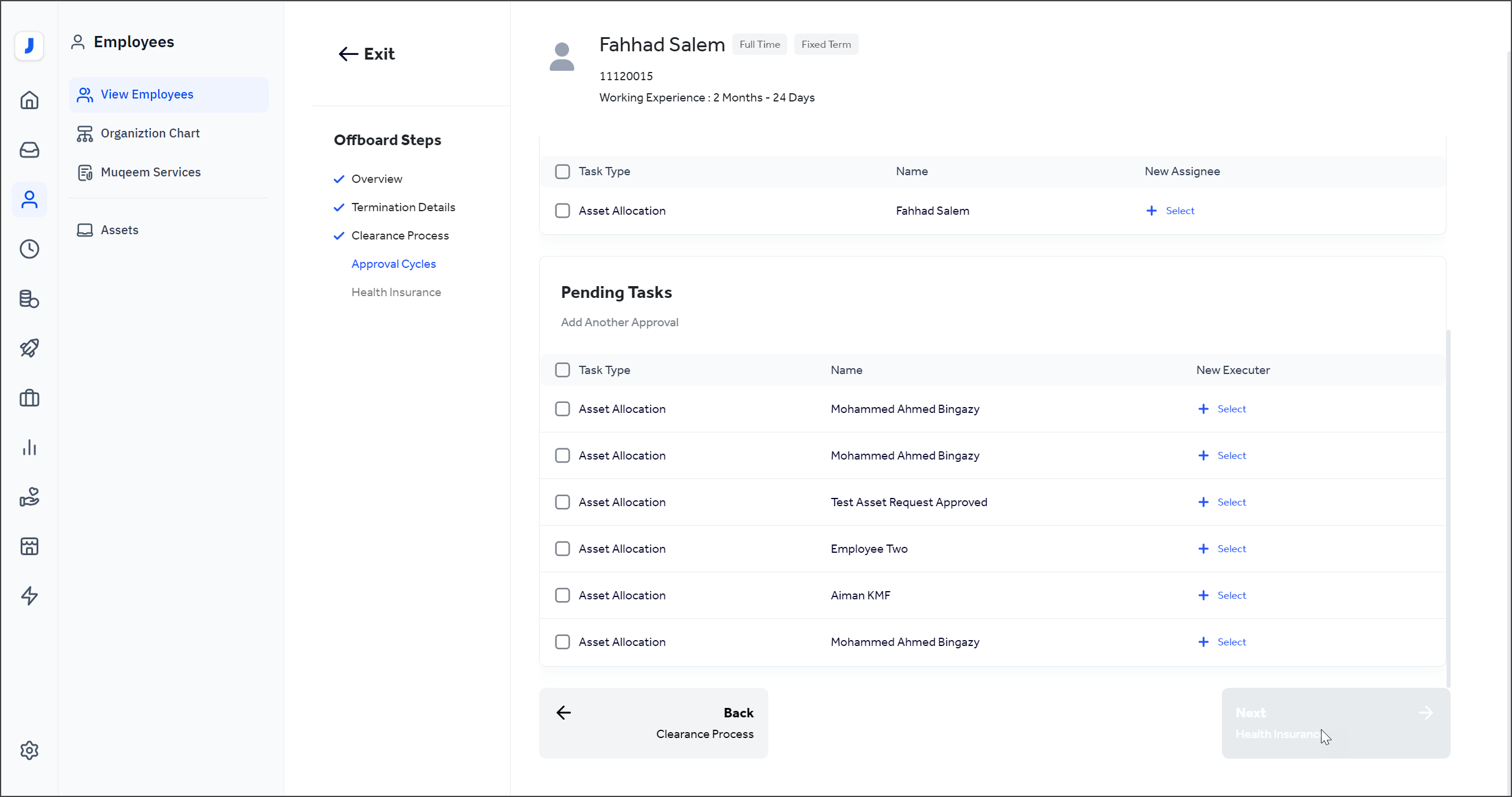Image resolution: width=1512 pixels, height=797 pixels.
Task: Tick the Aiman KMF row checkbox
Action: [x=563, y=595]
